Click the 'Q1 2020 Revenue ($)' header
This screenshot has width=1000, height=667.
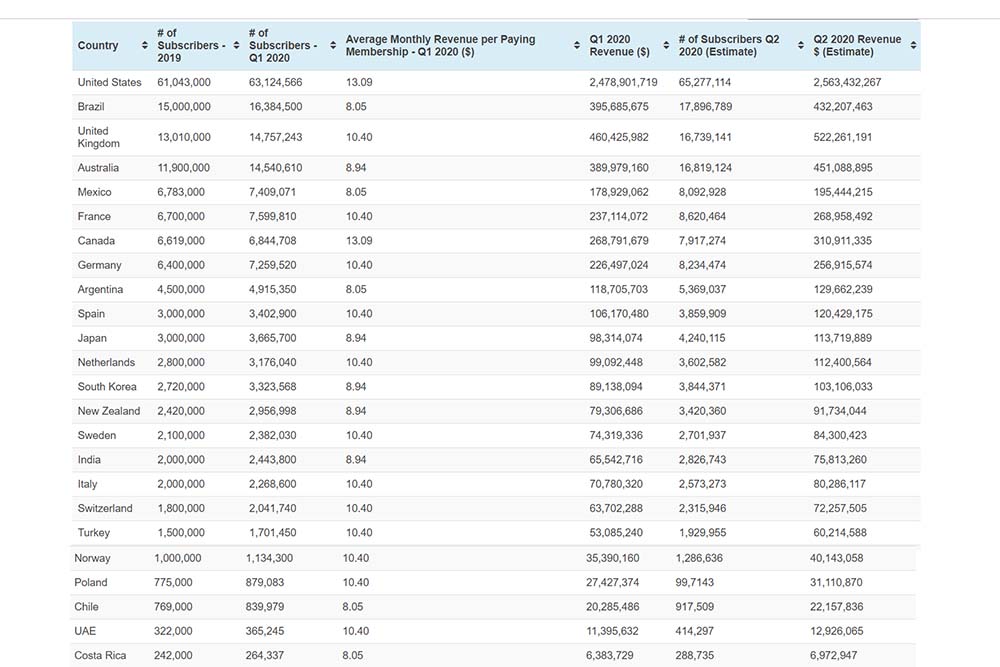tap(619, 45)
